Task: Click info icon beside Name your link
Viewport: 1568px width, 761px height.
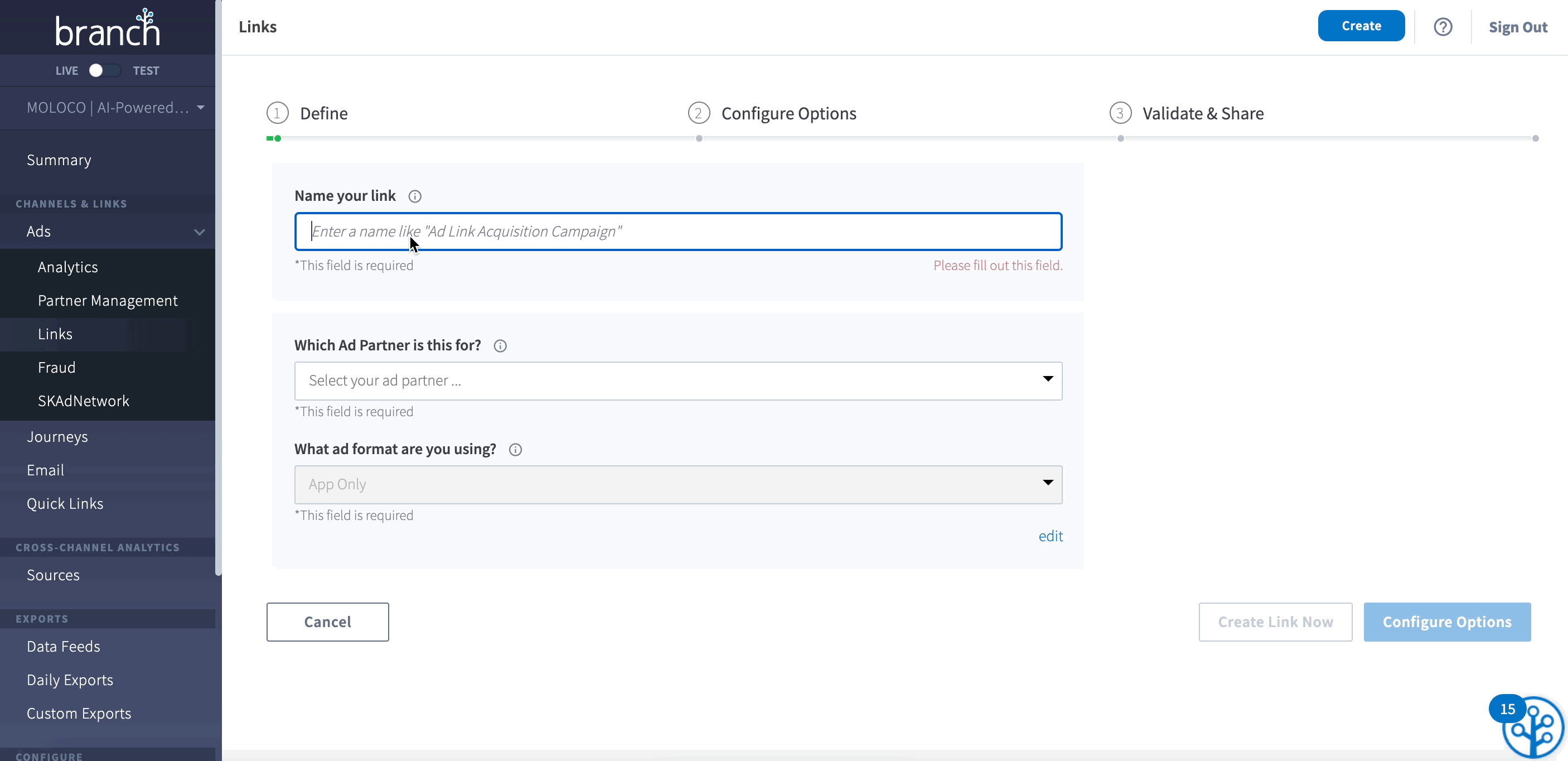Action: point(414,196)
